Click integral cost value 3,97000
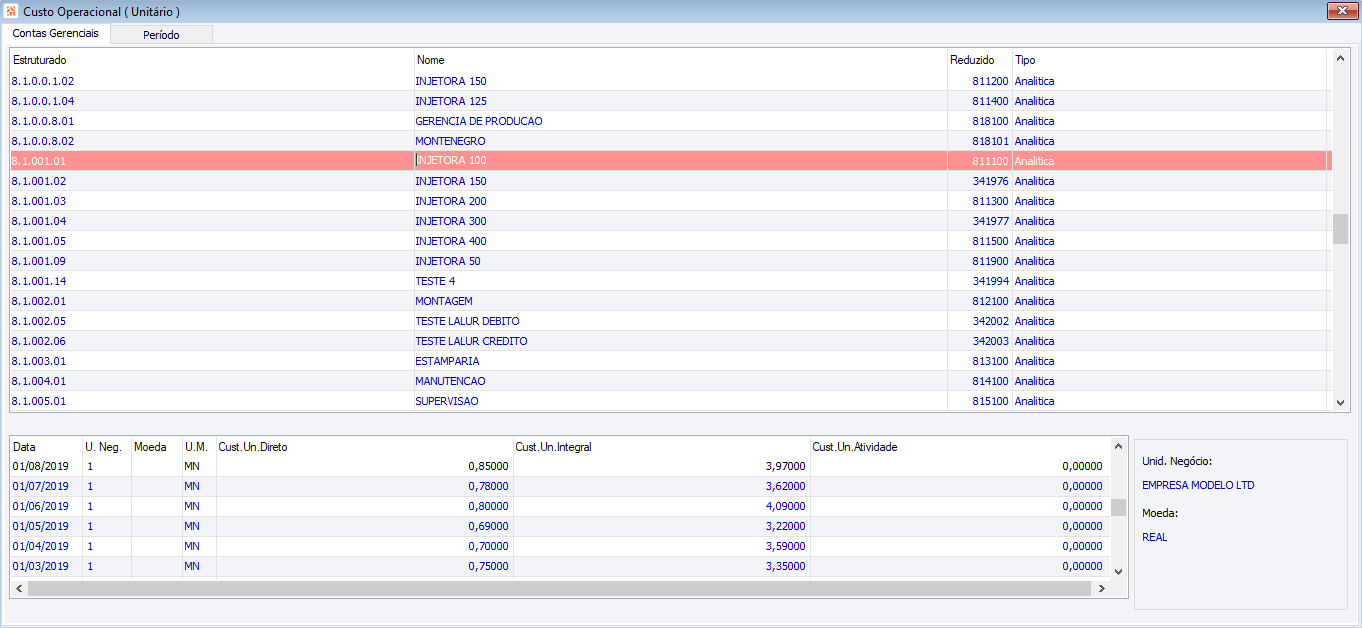Viewport: 1362px width, 628px height. (x=785, y=466)
